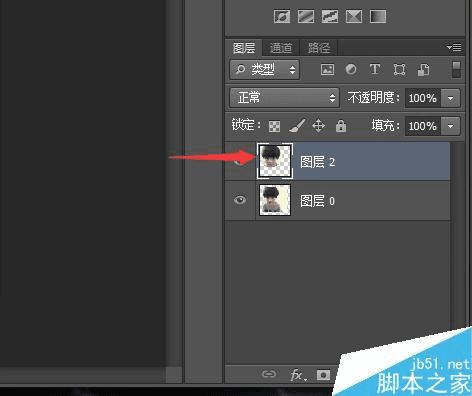Add a layer mask button
This screenshot has width=472, height=396.
pyautogui.click(x=323, y=375)
